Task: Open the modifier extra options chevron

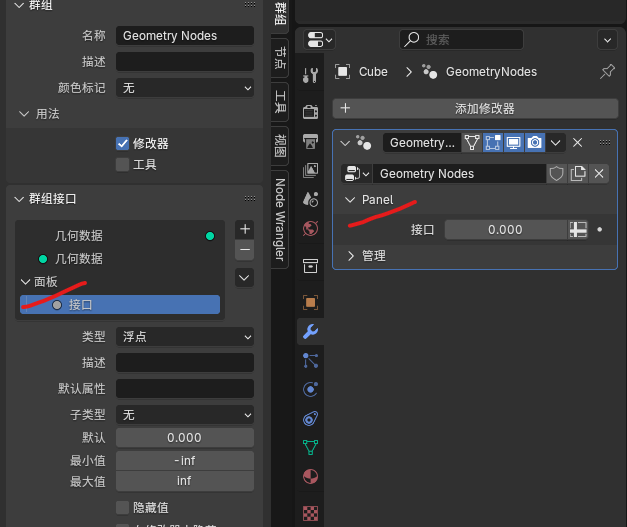Action: coord(555,142)
